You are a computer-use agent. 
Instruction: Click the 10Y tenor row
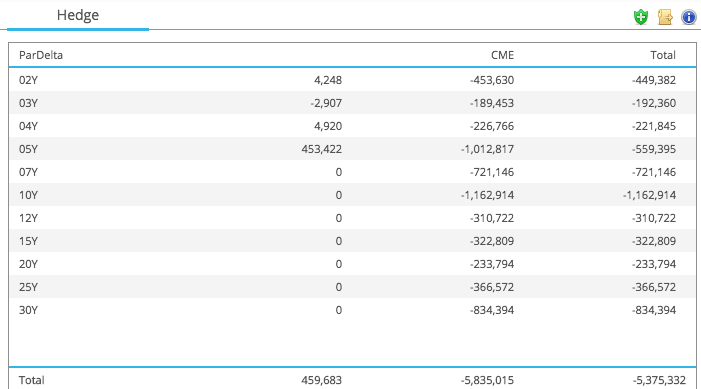click(352, 195)
